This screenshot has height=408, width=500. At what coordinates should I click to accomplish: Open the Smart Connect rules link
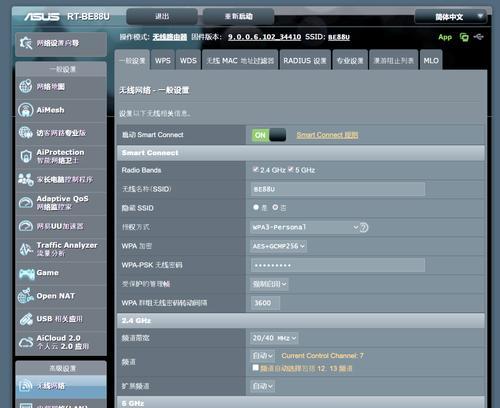[x=327, y=135]
